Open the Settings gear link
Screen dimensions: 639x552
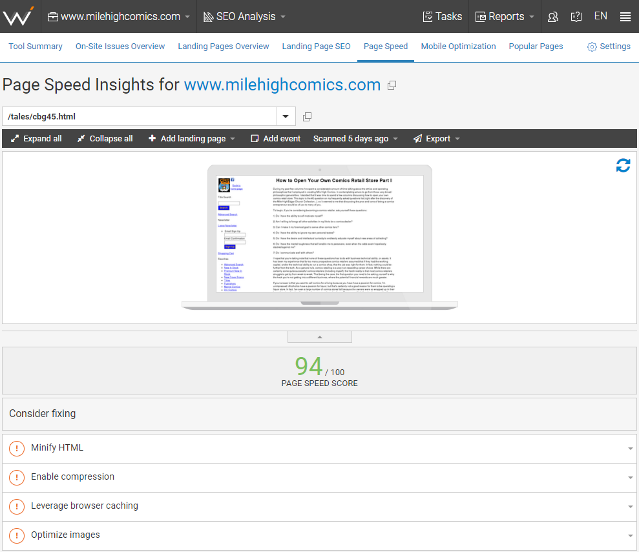pos(609,46)
